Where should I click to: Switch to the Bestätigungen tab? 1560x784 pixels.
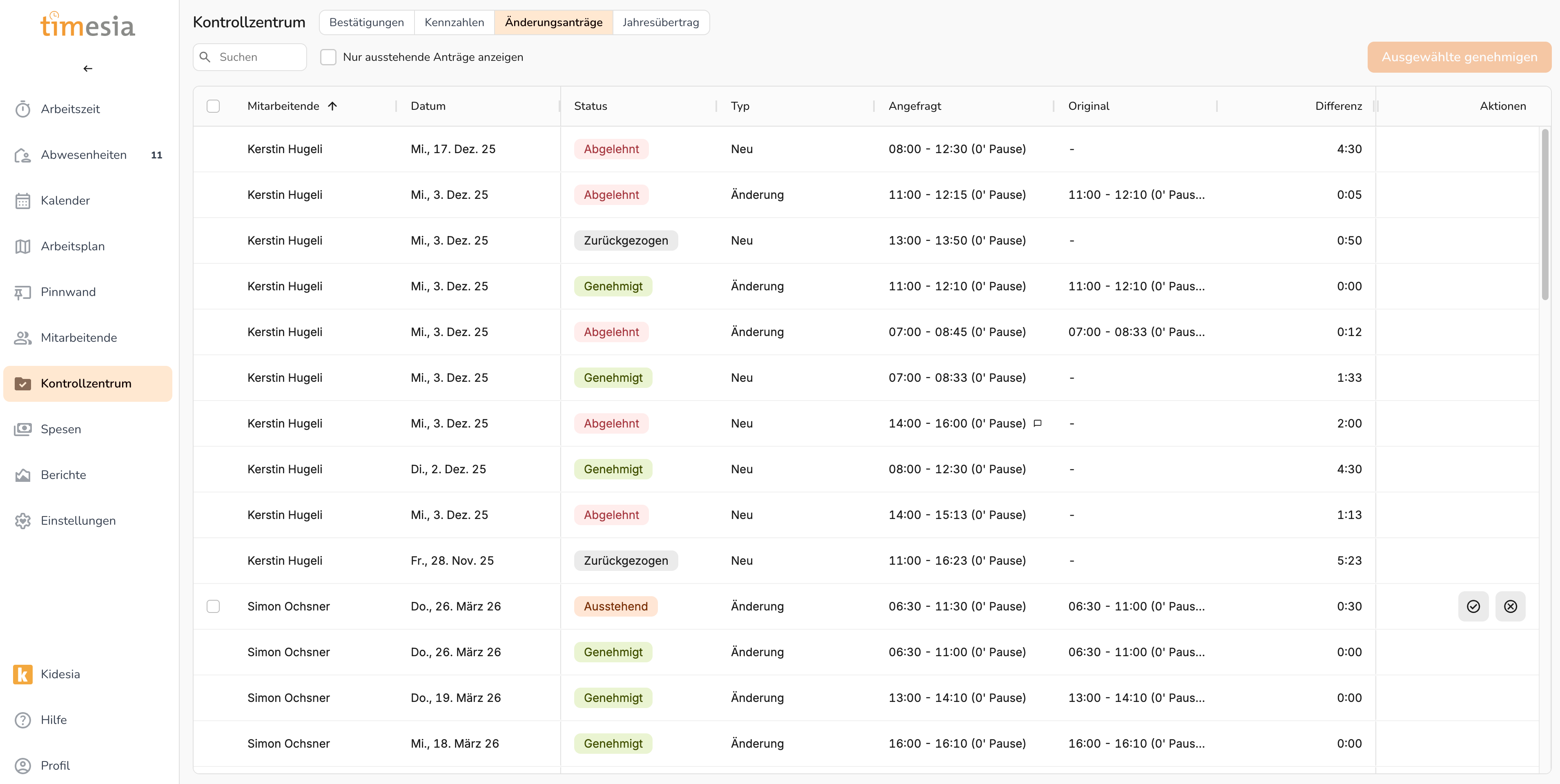[366, 22]
